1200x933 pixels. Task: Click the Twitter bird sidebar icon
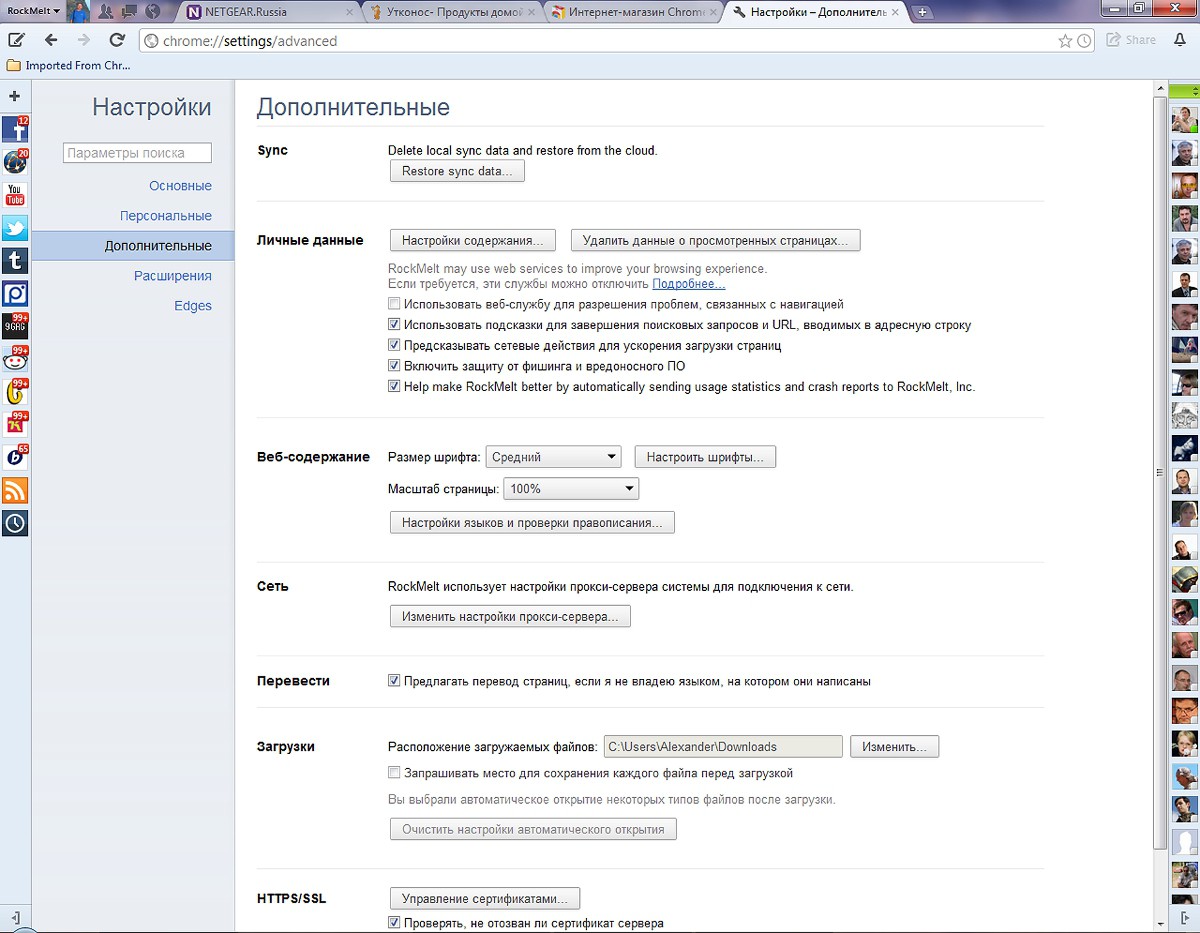pos(14,227)
